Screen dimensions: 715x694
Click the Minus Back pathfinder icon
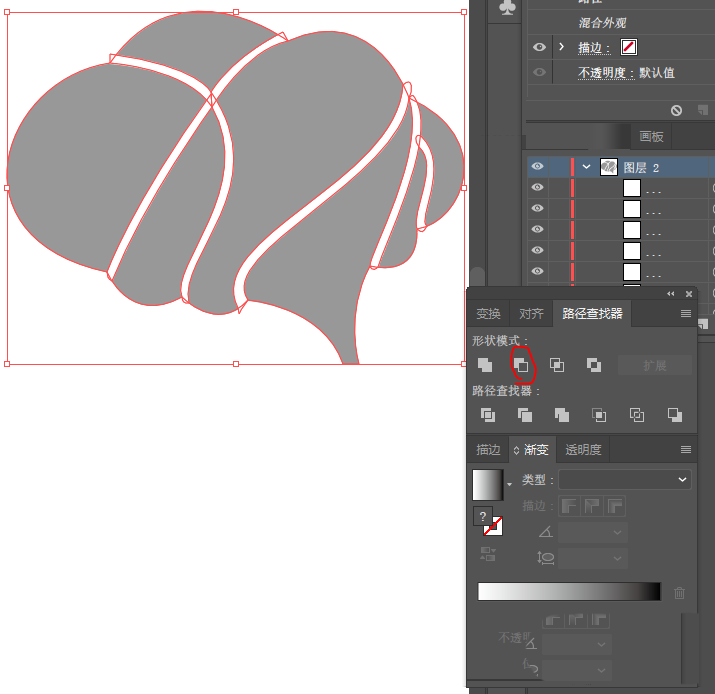(x=675, y=414)
